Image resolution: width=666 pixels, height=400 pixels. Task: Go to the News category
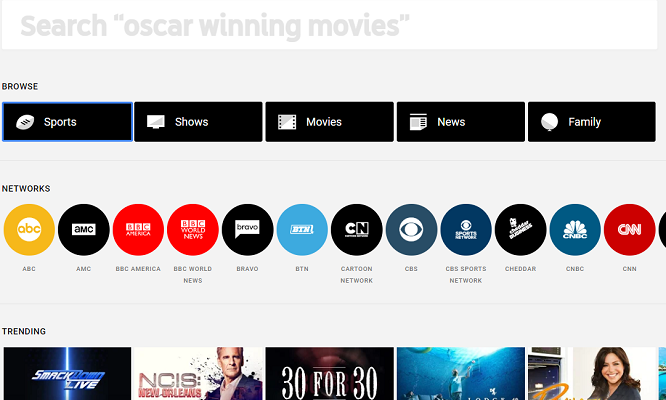tap(460, 122)
